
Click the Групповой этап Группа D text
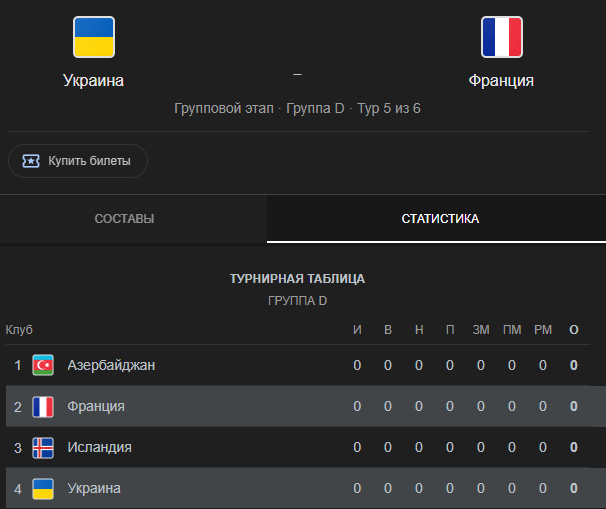[x=259, y=108]
